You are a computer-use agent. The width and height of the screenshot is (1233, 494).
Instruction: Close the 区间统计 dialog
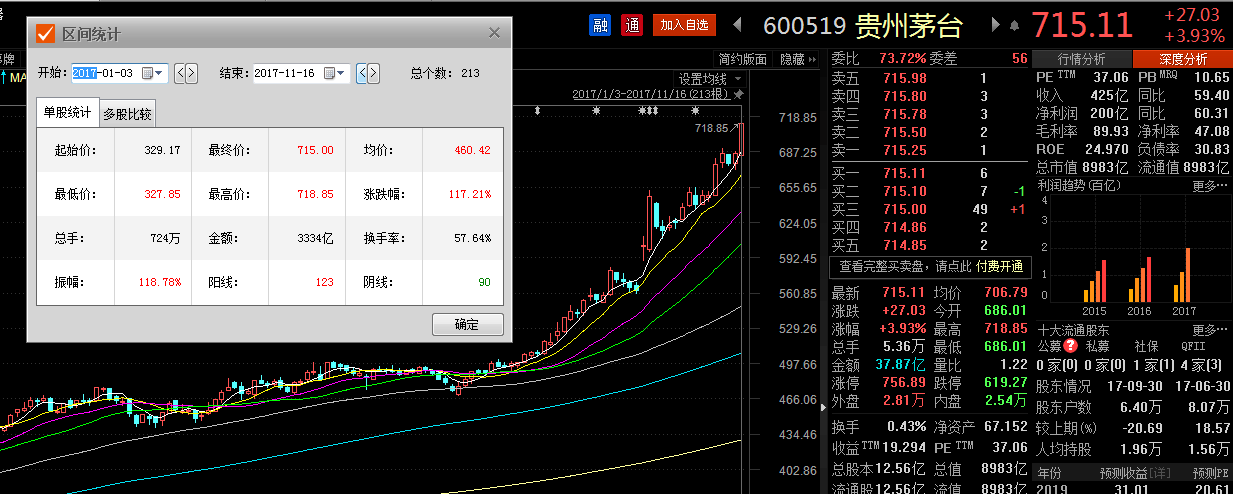click(494, 33)
